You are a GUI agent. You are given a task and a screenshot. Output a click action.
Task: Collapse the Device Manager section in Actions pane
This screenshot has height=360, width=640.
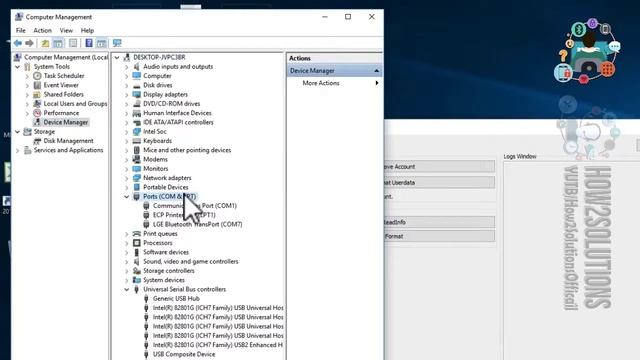point(376,71)
